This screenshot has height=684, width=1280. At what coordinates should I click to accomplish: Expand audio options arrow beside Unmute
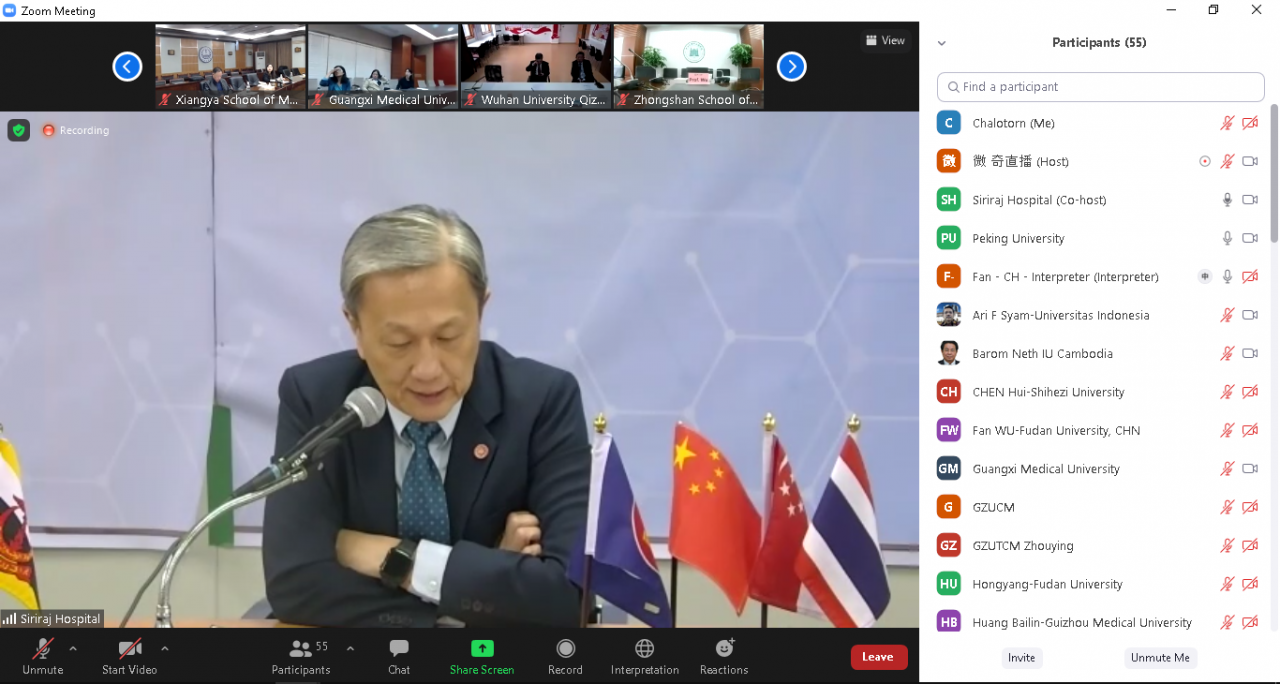[x=73, y=648]
